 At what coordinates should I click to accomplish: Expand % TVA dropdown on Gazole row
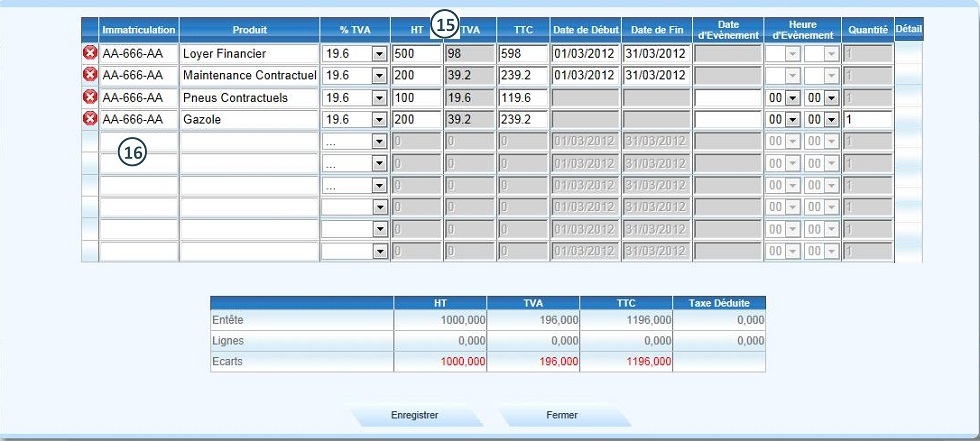click(x=378, y=119)
